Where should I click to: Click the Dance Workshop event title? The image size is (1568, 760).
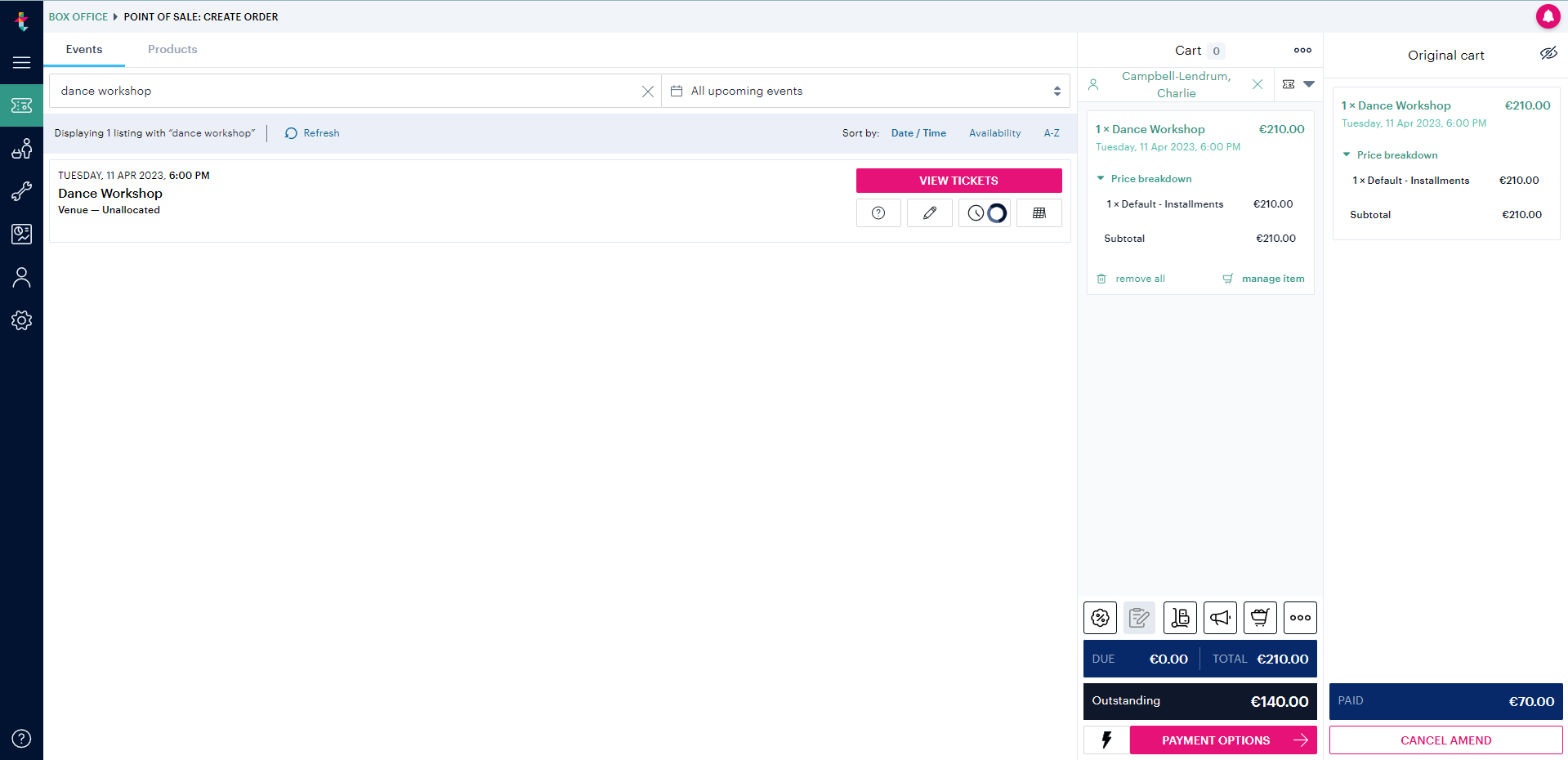click(110, 194)
